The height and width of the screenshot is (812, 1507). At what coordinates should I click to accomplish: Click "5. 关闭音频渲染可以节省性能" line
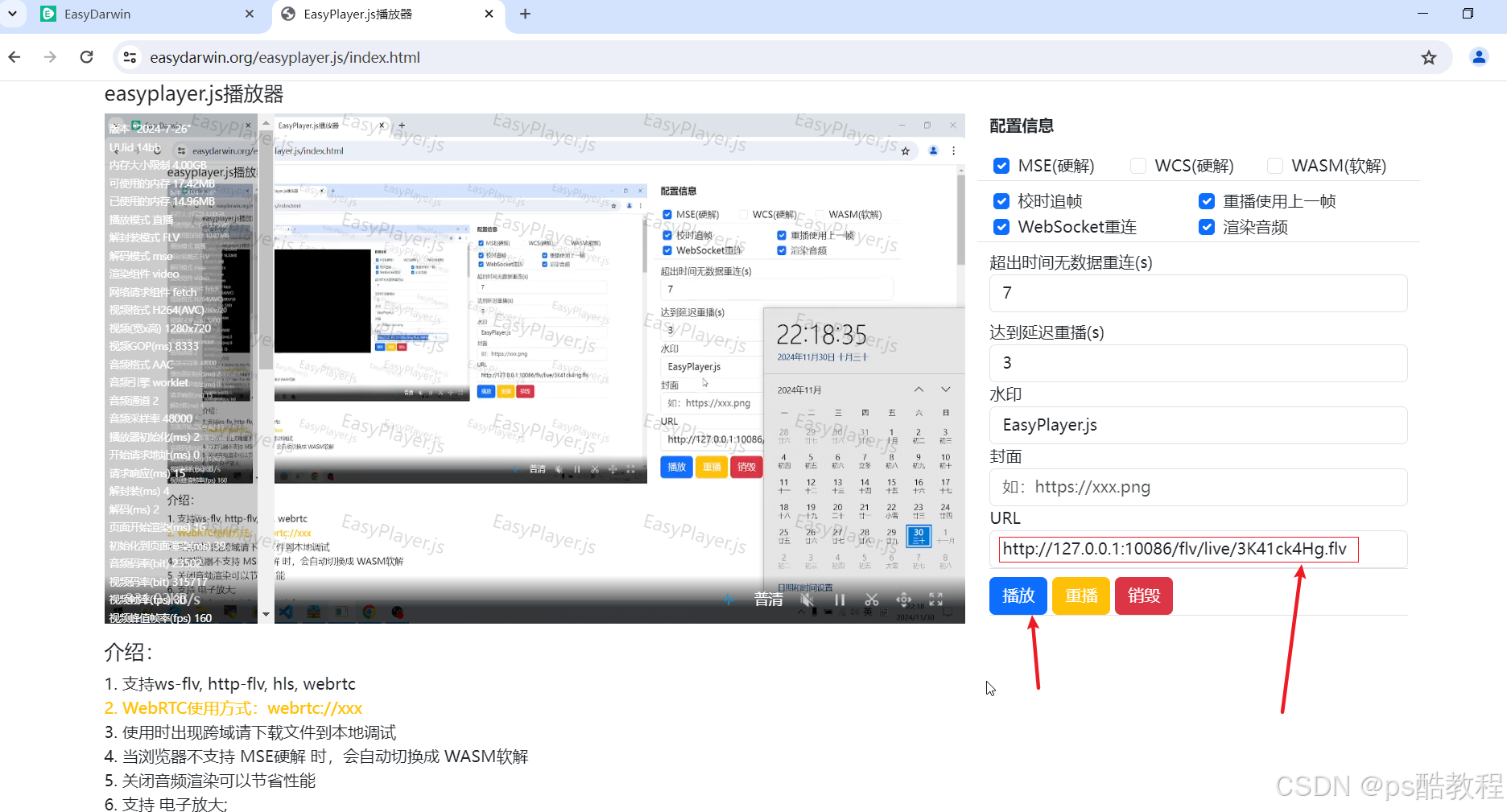pos(210,781)
